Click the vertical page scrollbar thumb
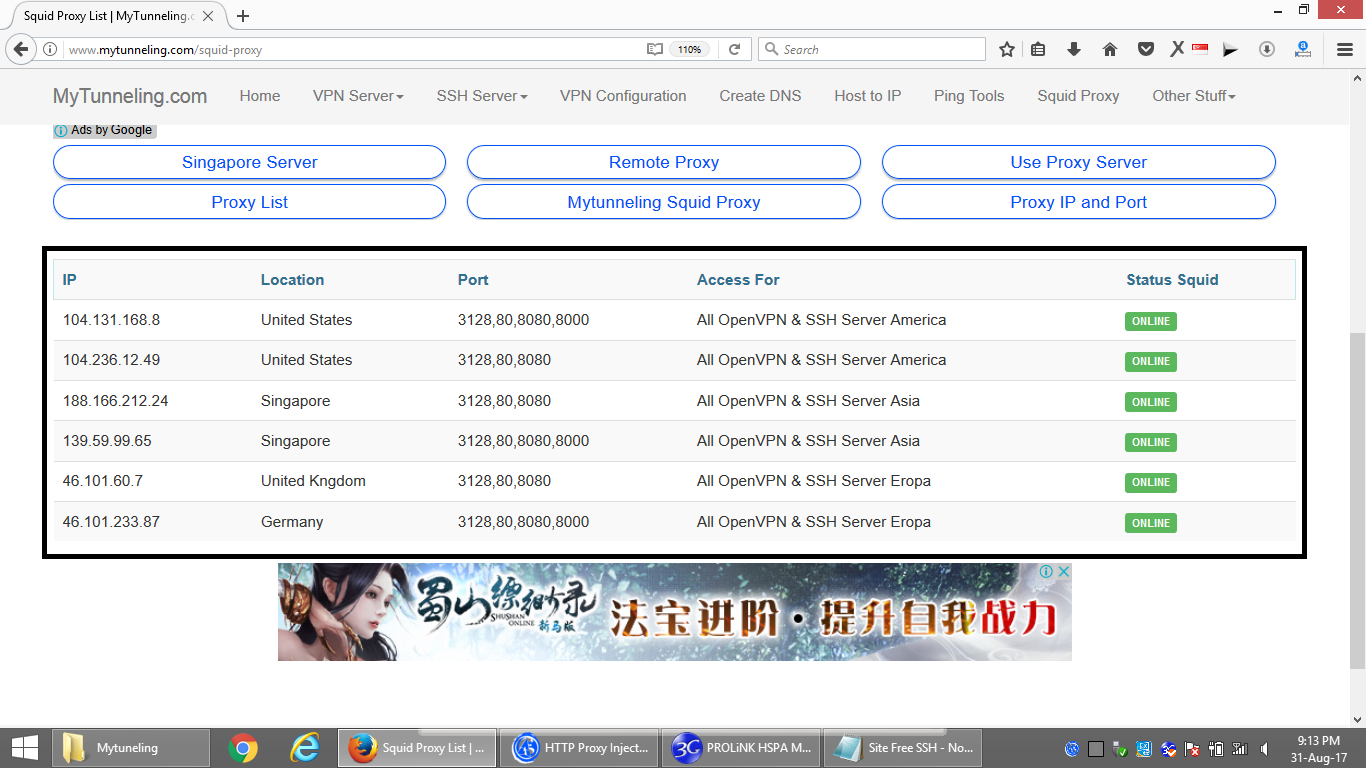The height and width of the screenshot is (768, 1366). point(1357,500)
